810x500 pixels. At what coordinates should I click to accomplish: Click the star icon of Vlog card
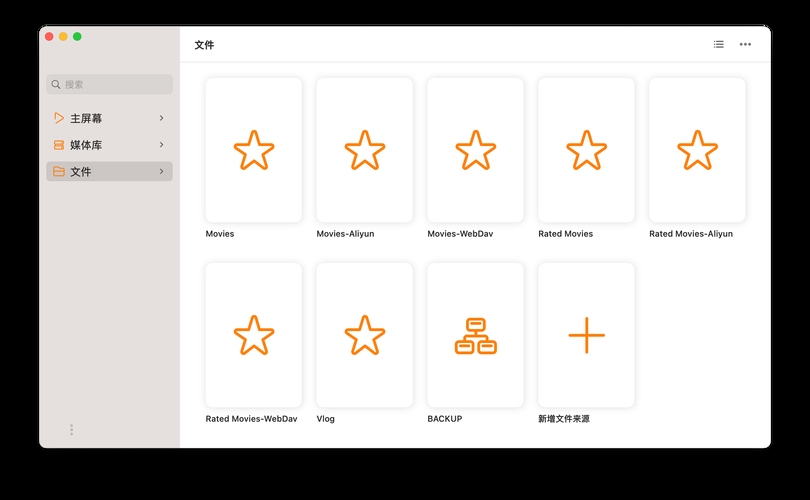coord(365,335)
